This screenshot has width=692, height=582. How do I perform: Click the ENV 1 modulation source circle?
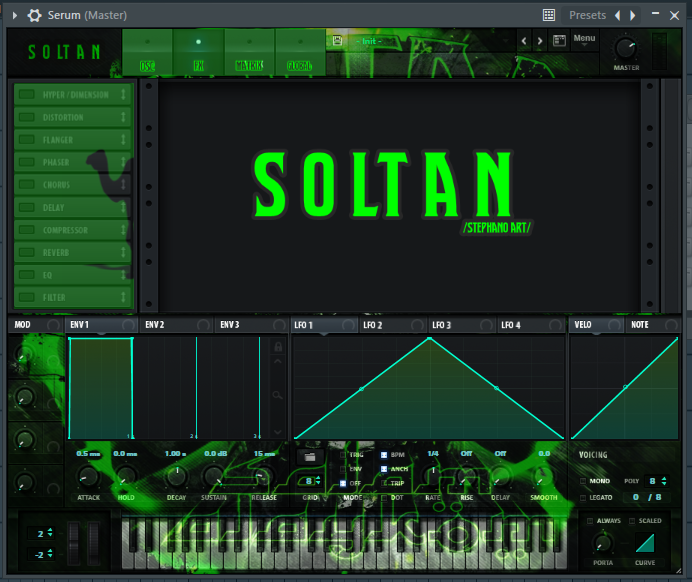[x=128, y=325]
